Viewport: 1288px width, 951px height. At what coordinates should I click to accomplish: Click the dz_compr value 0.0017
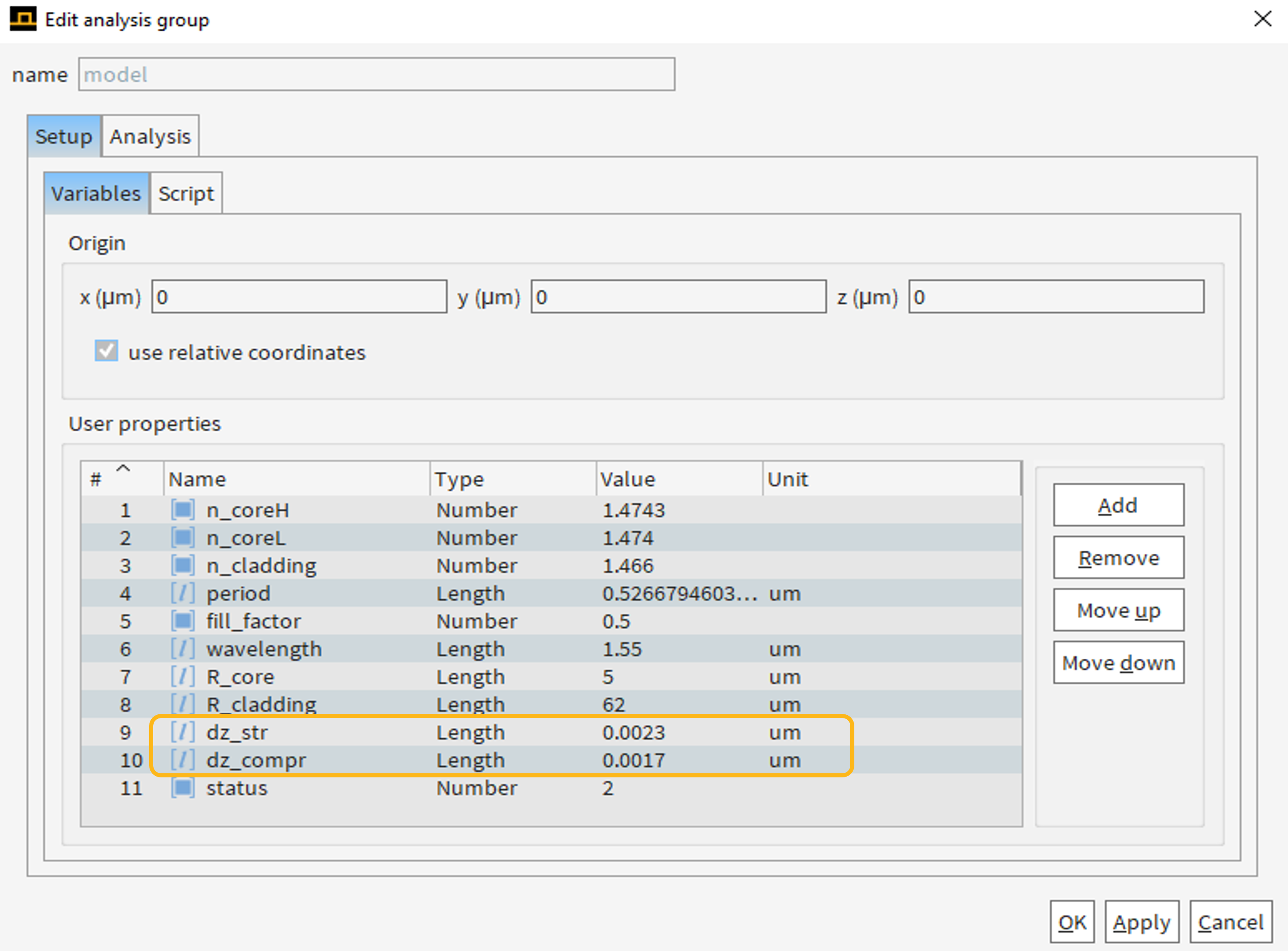[x=634, y=760]
